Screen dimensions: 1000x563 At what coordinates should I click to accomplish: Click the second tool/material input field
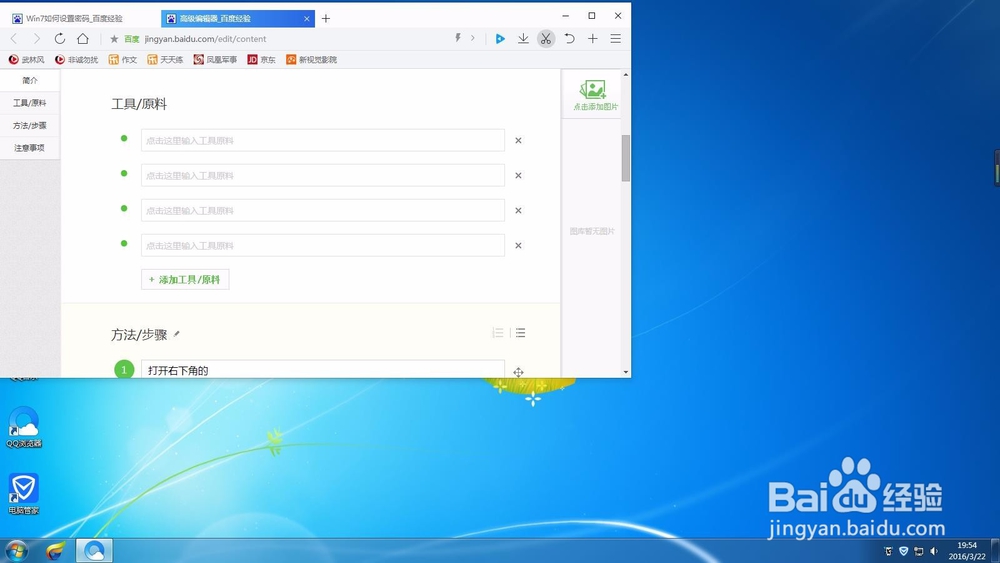coord(323,175)
